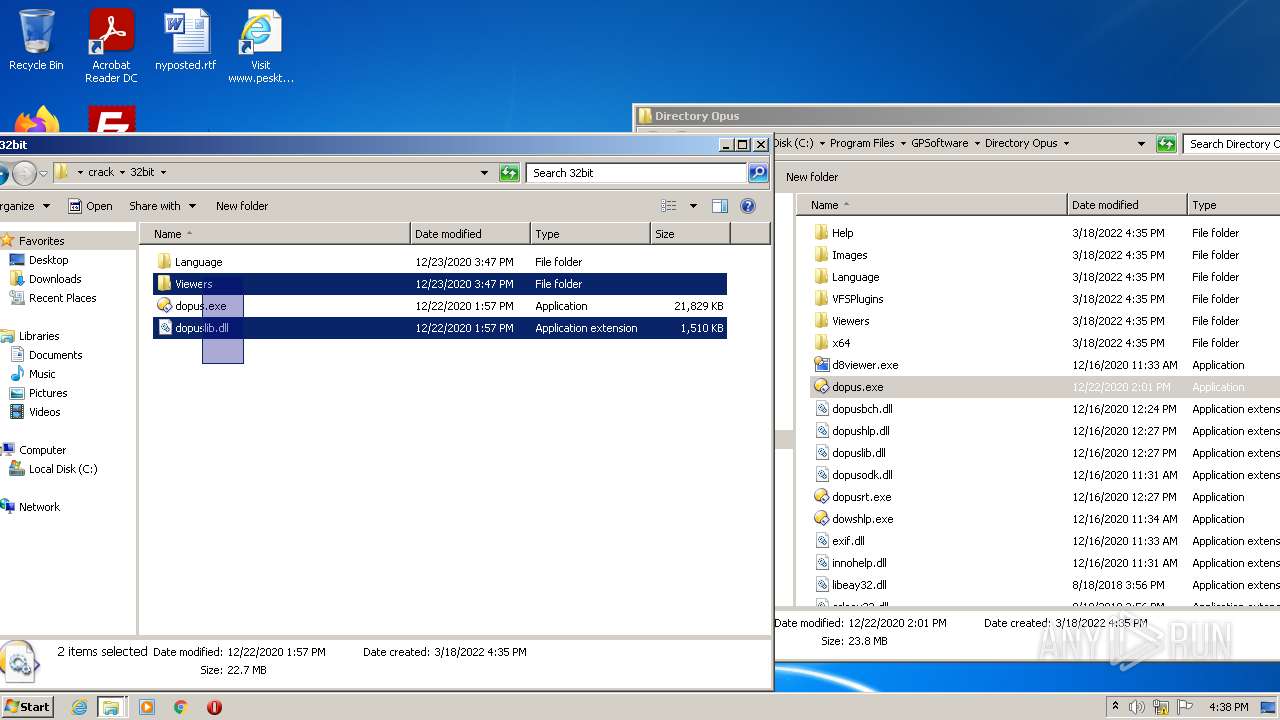Image resolution: width=1280 pixels, height=720 pixels.
Task: Open Documents library
Action: coord(55,355)
